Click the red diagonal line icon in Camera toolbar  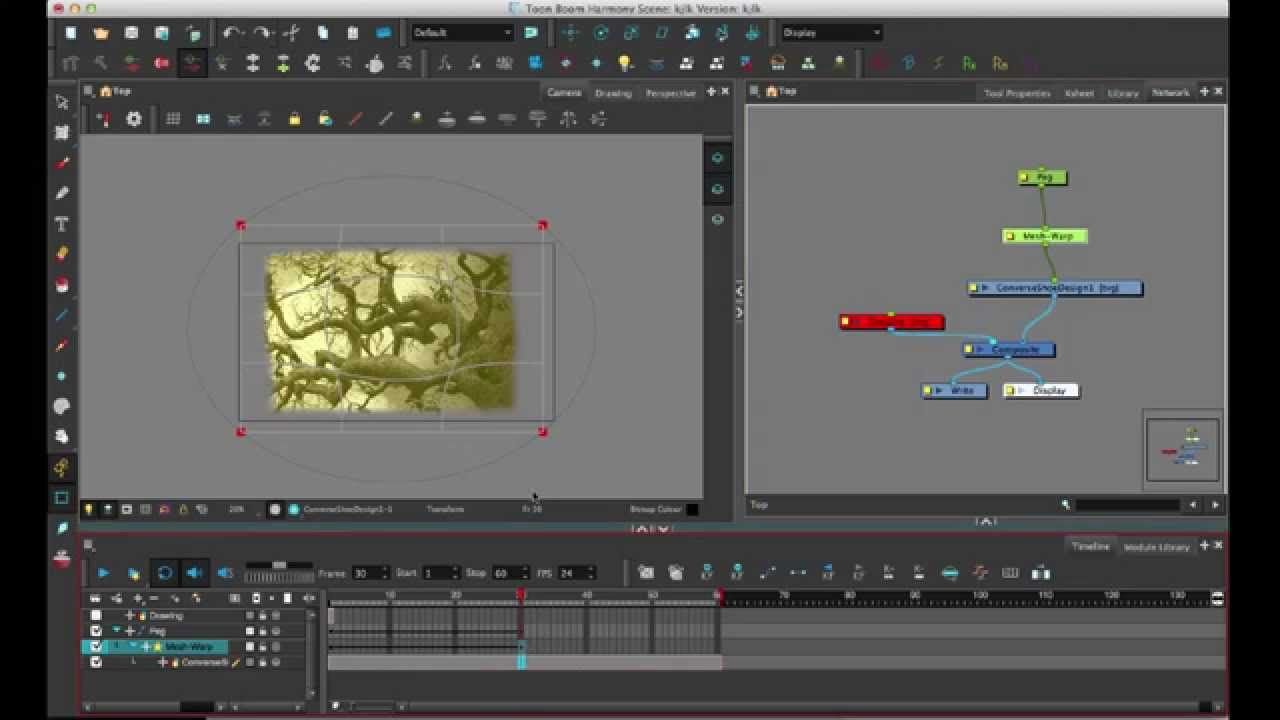(355, 119)
